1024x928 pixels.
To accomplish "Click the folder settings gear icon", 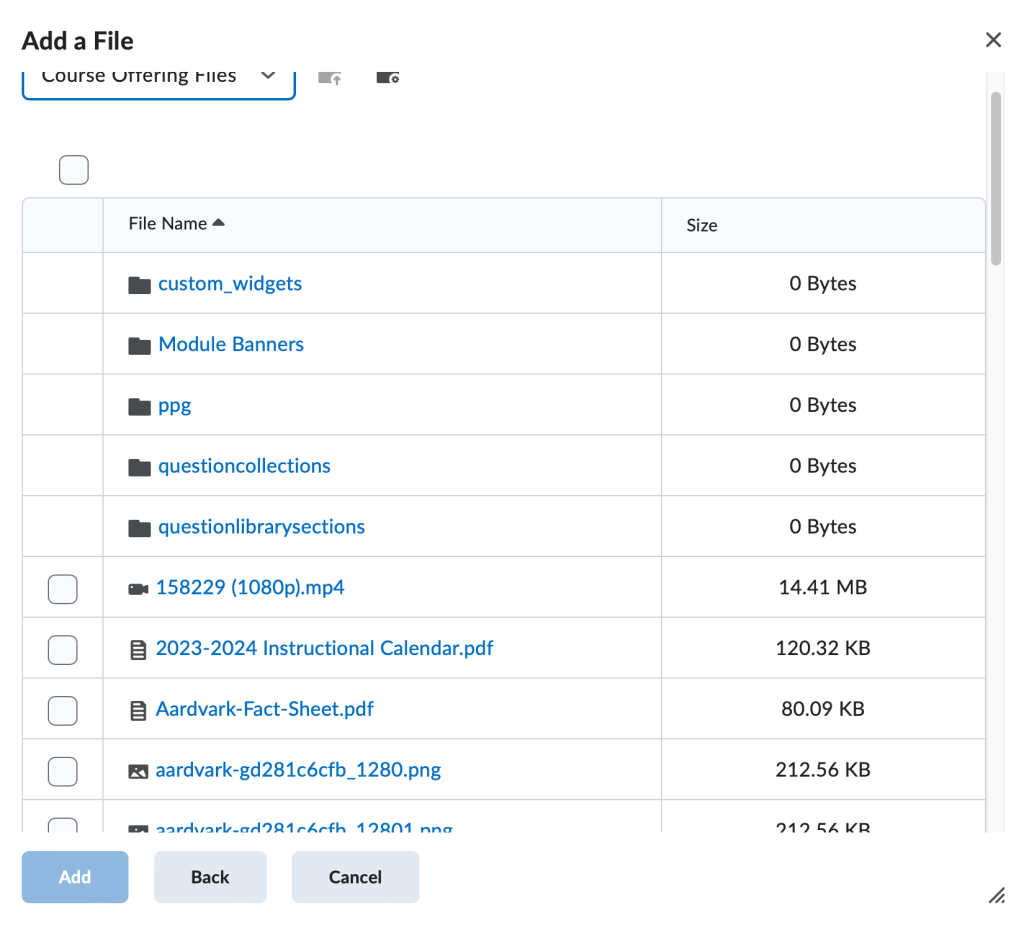I will [388, 78].
